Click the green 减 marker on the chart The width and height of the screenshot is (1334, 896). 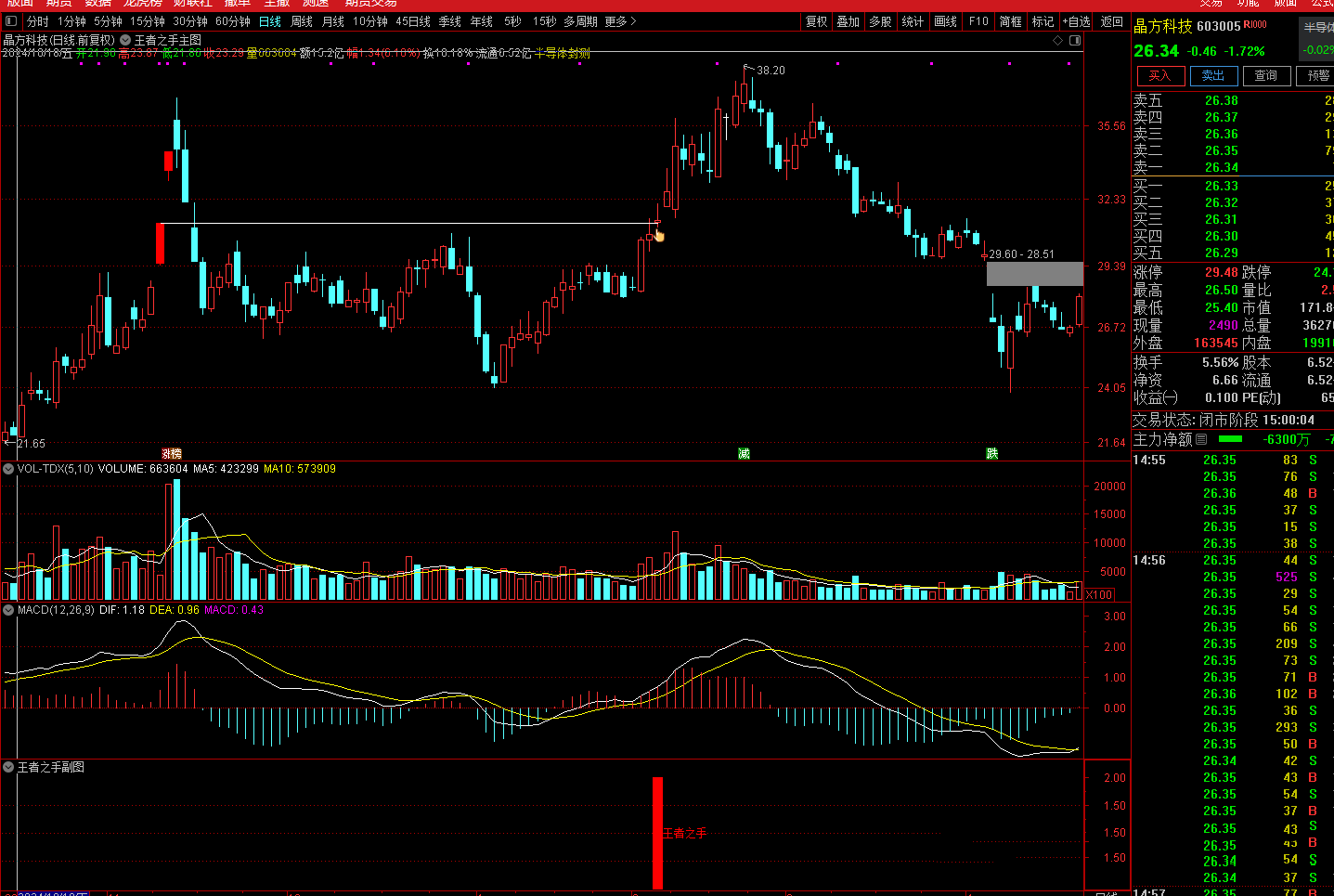click(744, 454)
